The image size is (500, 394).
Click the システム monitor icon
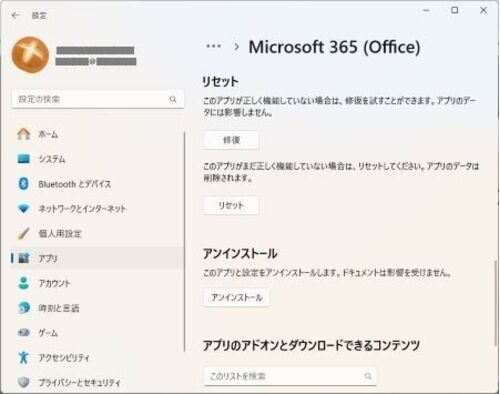(x=24, y=159)
